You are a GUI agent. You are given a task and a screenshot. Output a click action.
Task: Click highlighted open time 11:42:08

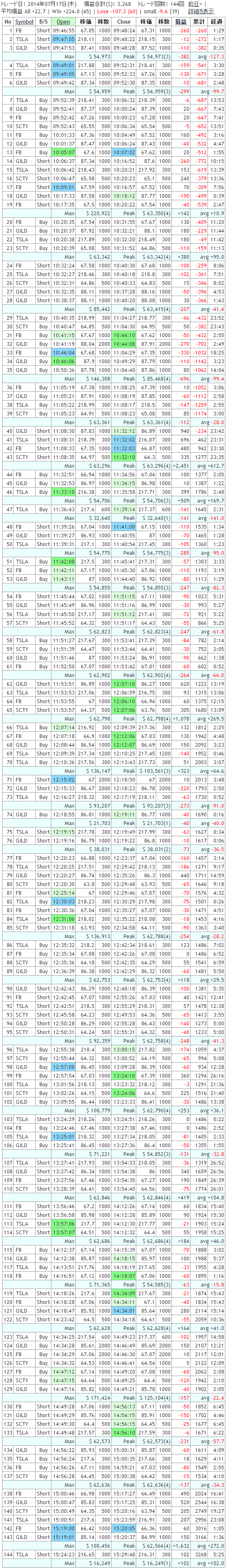[63, 562]
